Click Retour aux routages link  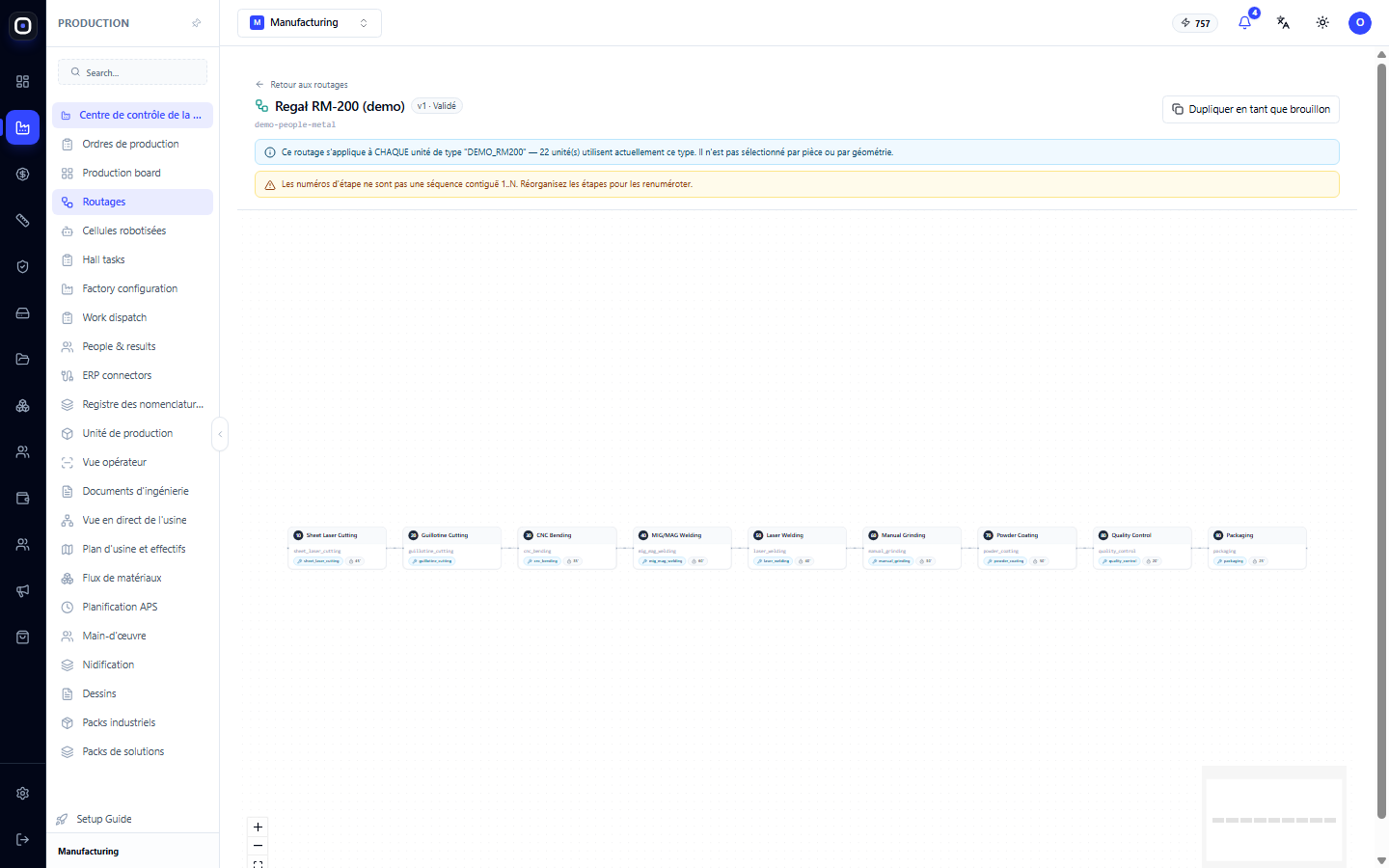[x=302, y=85]
